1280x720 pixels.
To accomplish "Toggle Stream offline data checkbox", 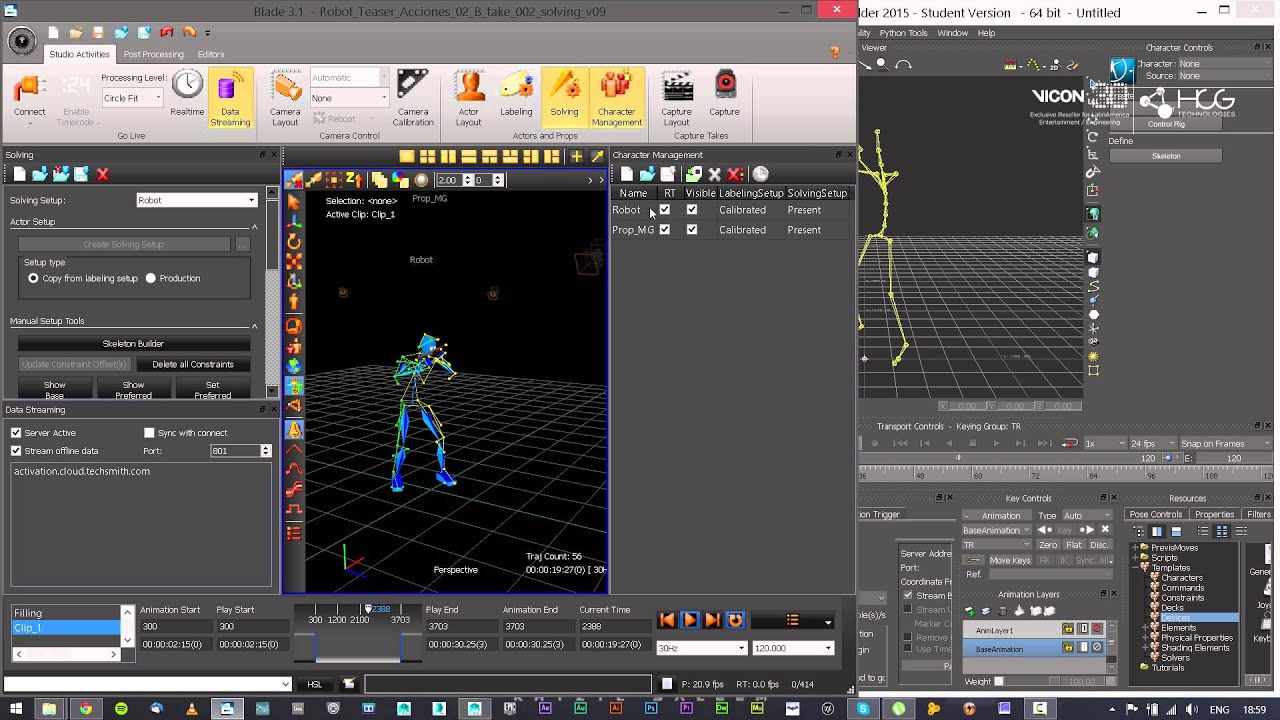I will 16,451.
